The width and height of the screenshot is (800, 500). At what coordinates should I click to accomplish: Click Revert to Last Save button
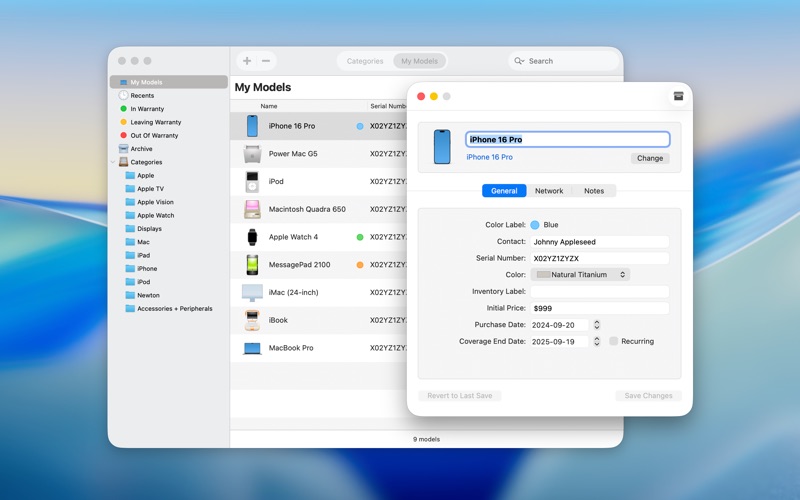coord(460,395)
